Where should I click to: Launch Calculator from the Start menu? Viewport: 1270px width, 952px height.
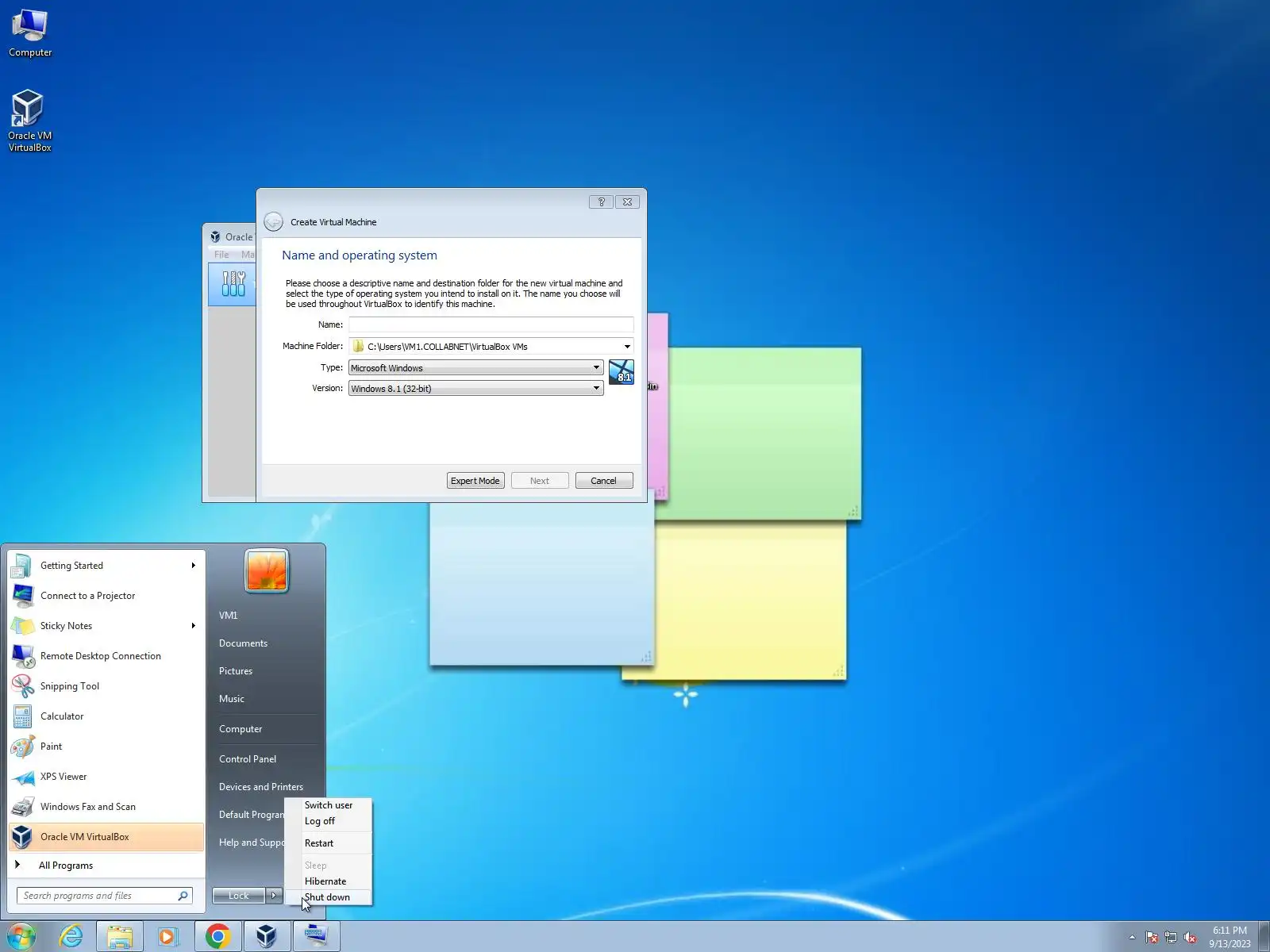(106, 716)
